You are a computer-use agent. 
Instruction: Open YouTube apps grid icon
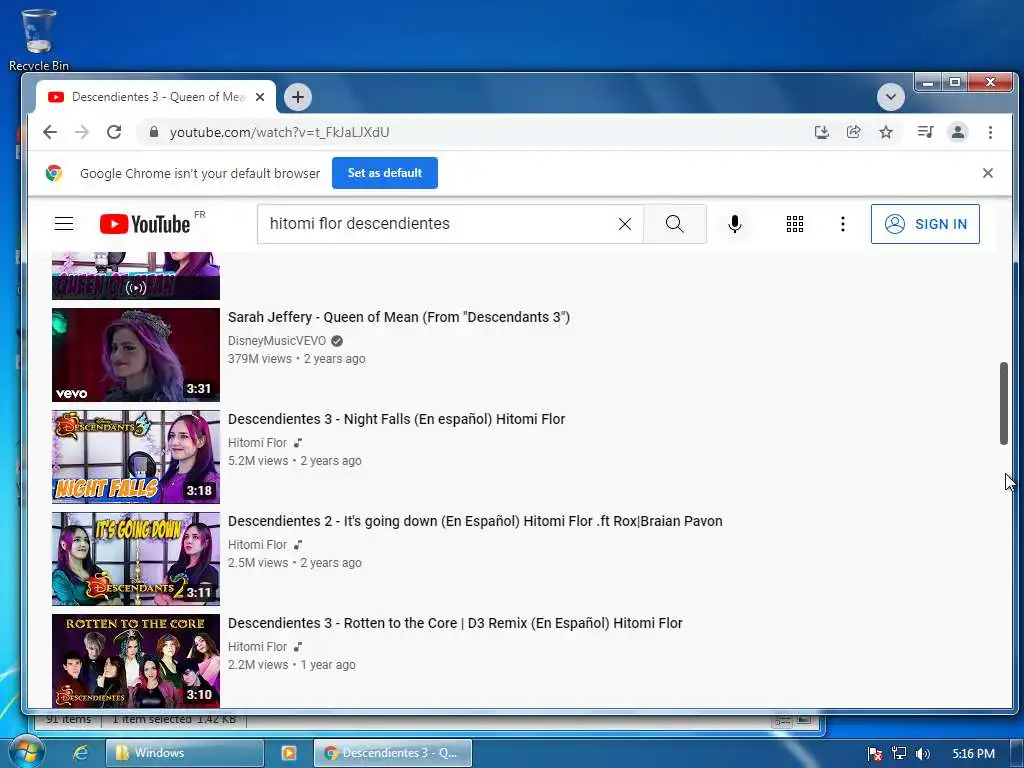click(x=795, y=224)
